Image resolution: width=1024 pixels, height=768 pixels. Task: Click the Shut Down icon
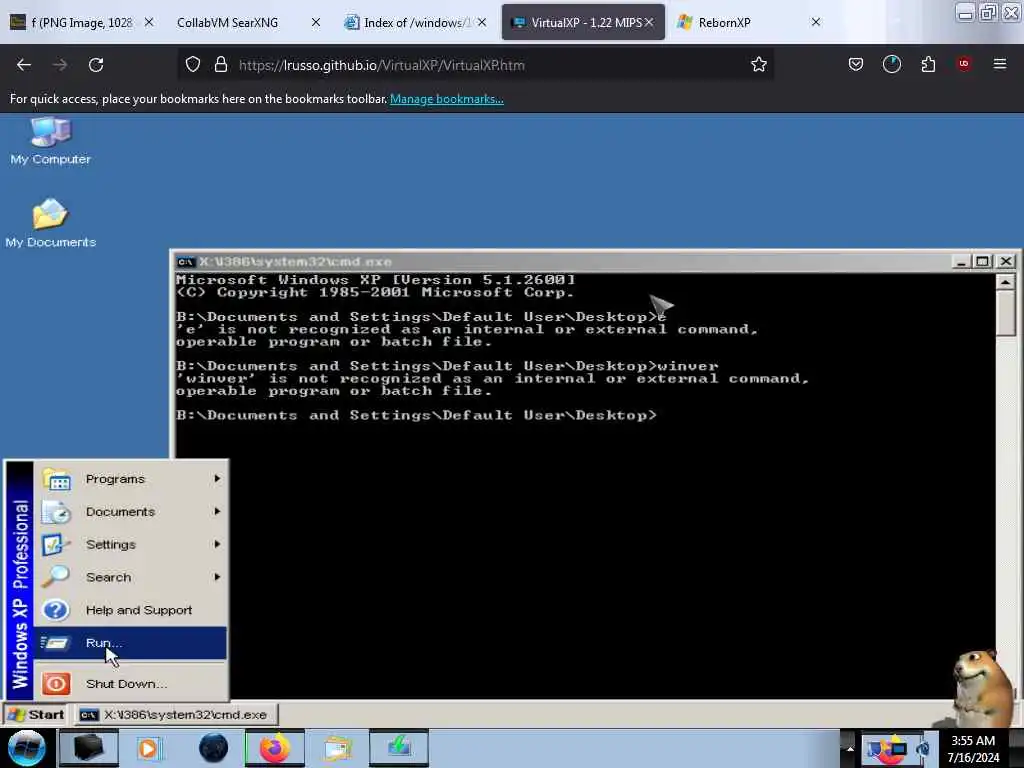[x=56, y=684]
